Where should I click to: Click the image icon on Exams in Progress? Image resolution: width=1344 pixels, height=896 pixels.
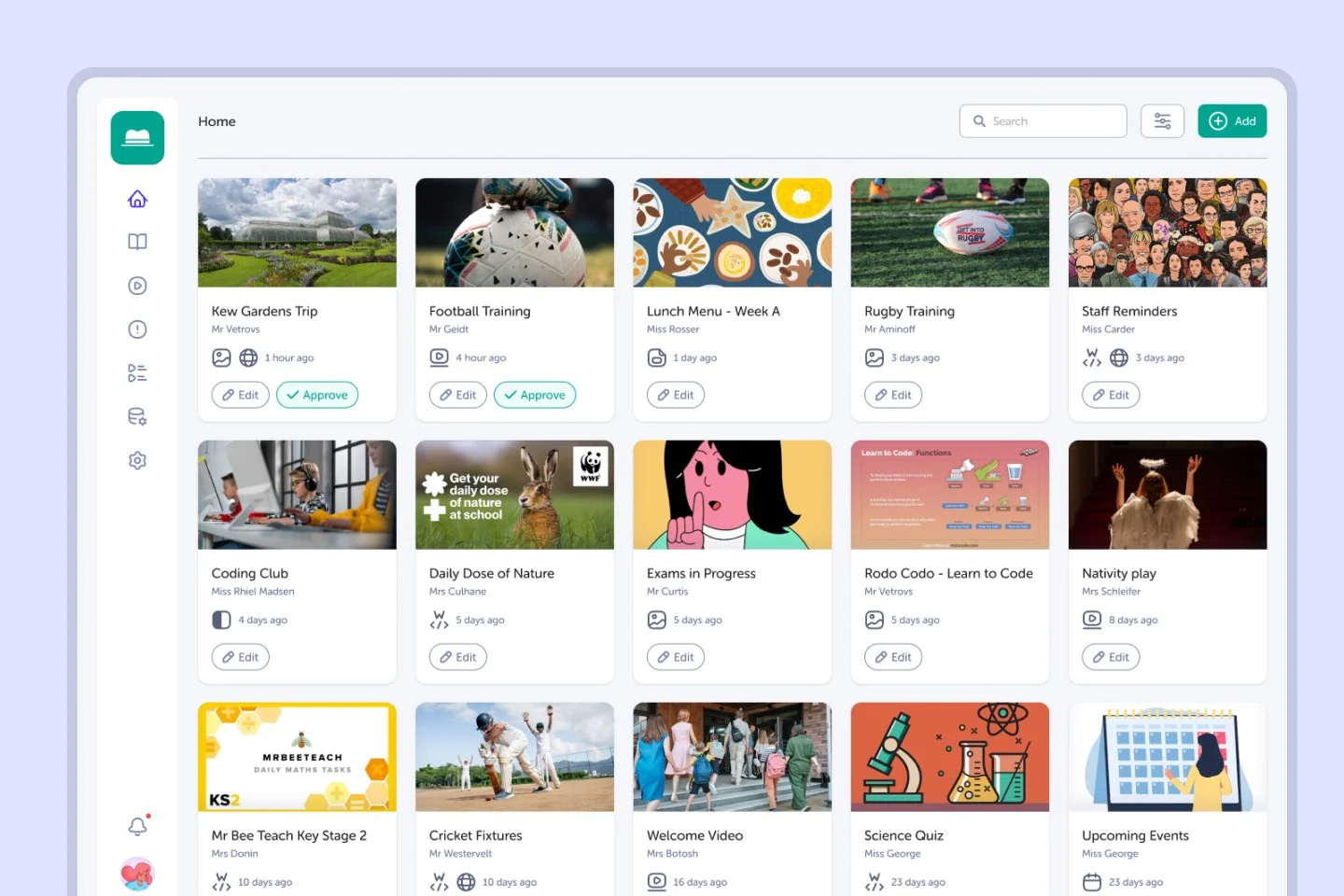click(x=656, y=620)
